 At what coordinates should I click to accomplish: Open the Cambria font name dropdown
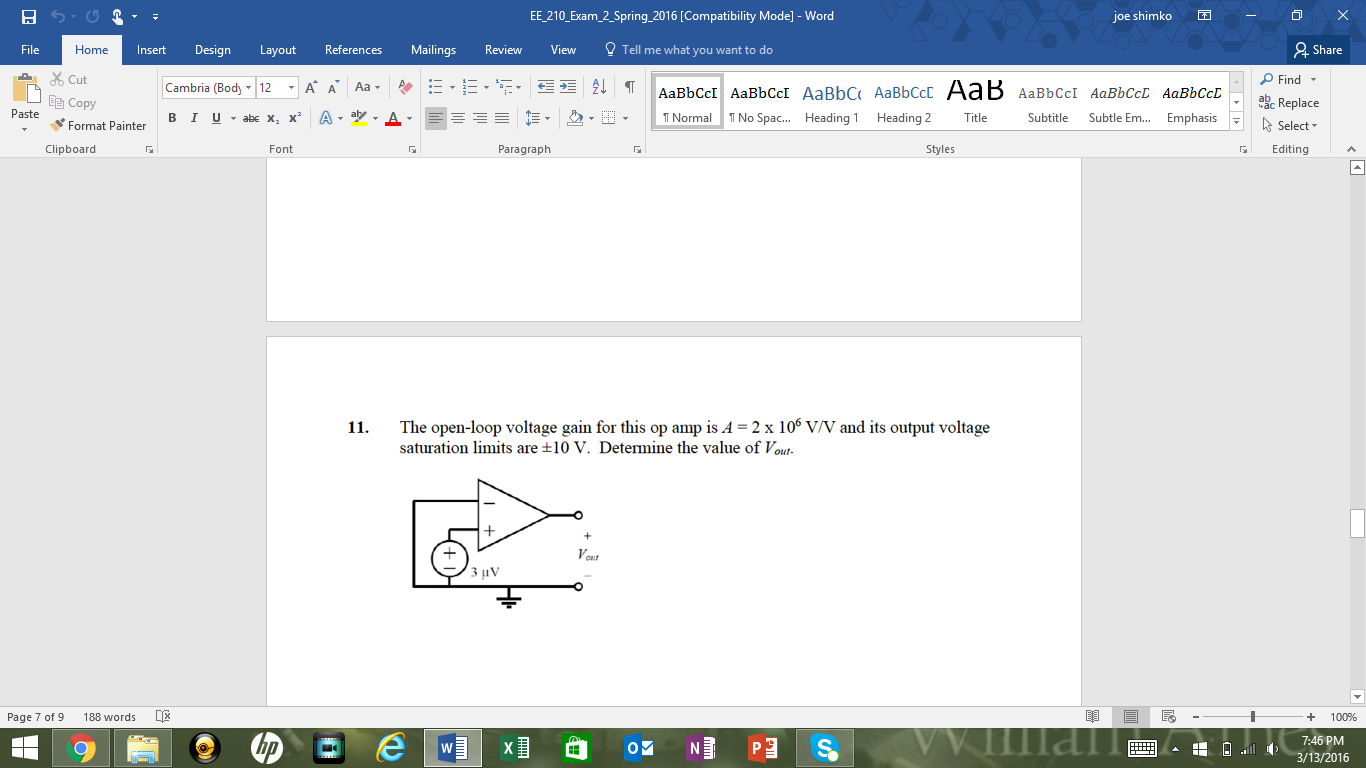[248, 87]
